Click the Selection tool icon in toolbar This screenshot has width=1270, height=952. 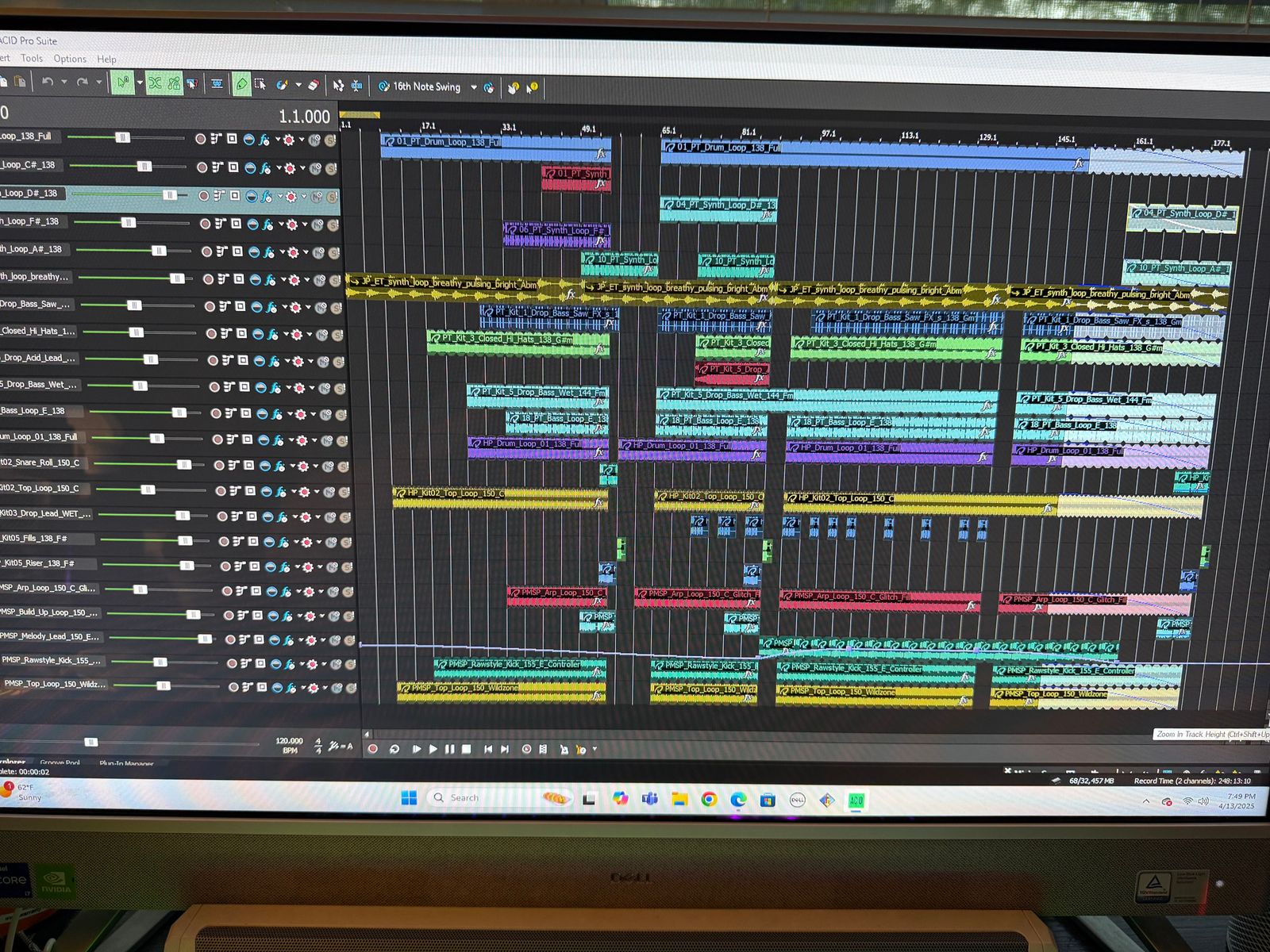[x=260, y=84]
